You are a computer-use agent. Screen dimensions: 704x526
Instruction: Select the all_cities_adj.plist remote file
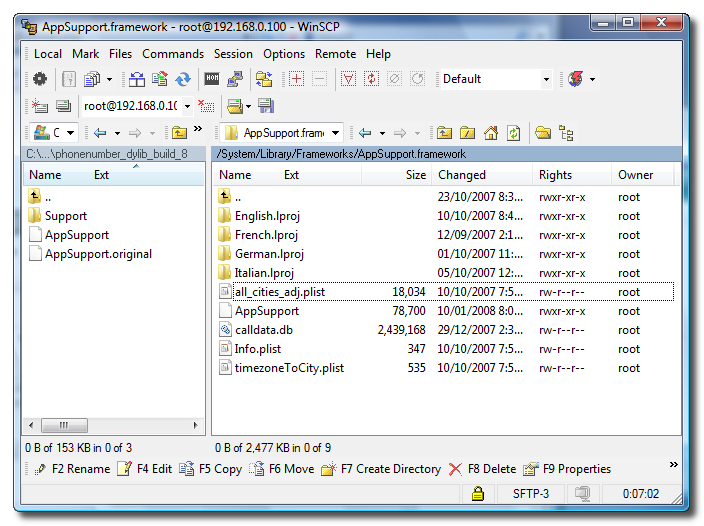point(280,292)
